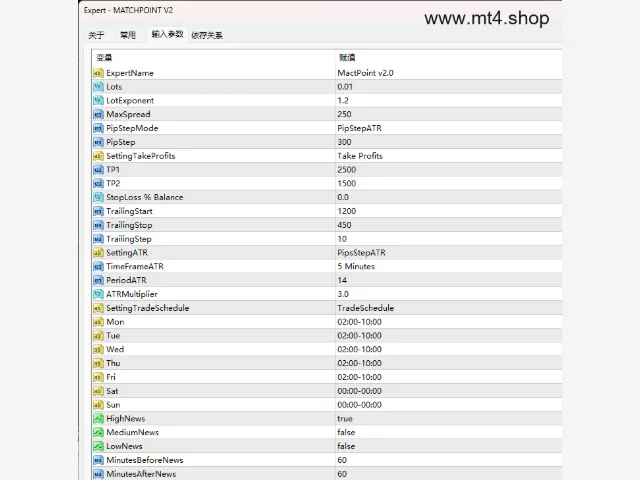640x480 pixels.
Task: Click the icon next to TrailingStep
Action: pos(98,239)
